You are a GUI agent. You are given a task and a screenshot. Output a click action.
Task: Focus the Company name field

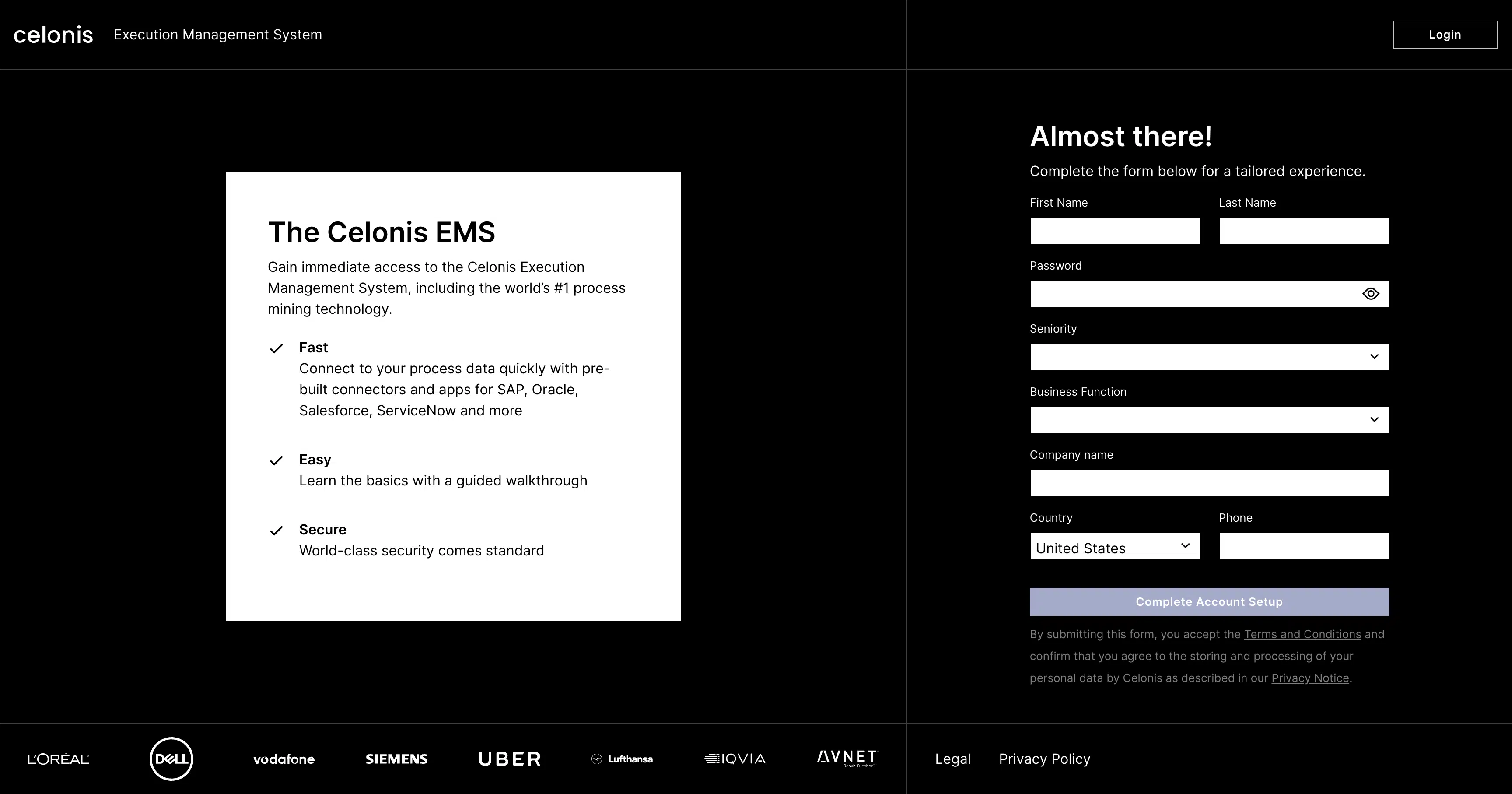1209,483
